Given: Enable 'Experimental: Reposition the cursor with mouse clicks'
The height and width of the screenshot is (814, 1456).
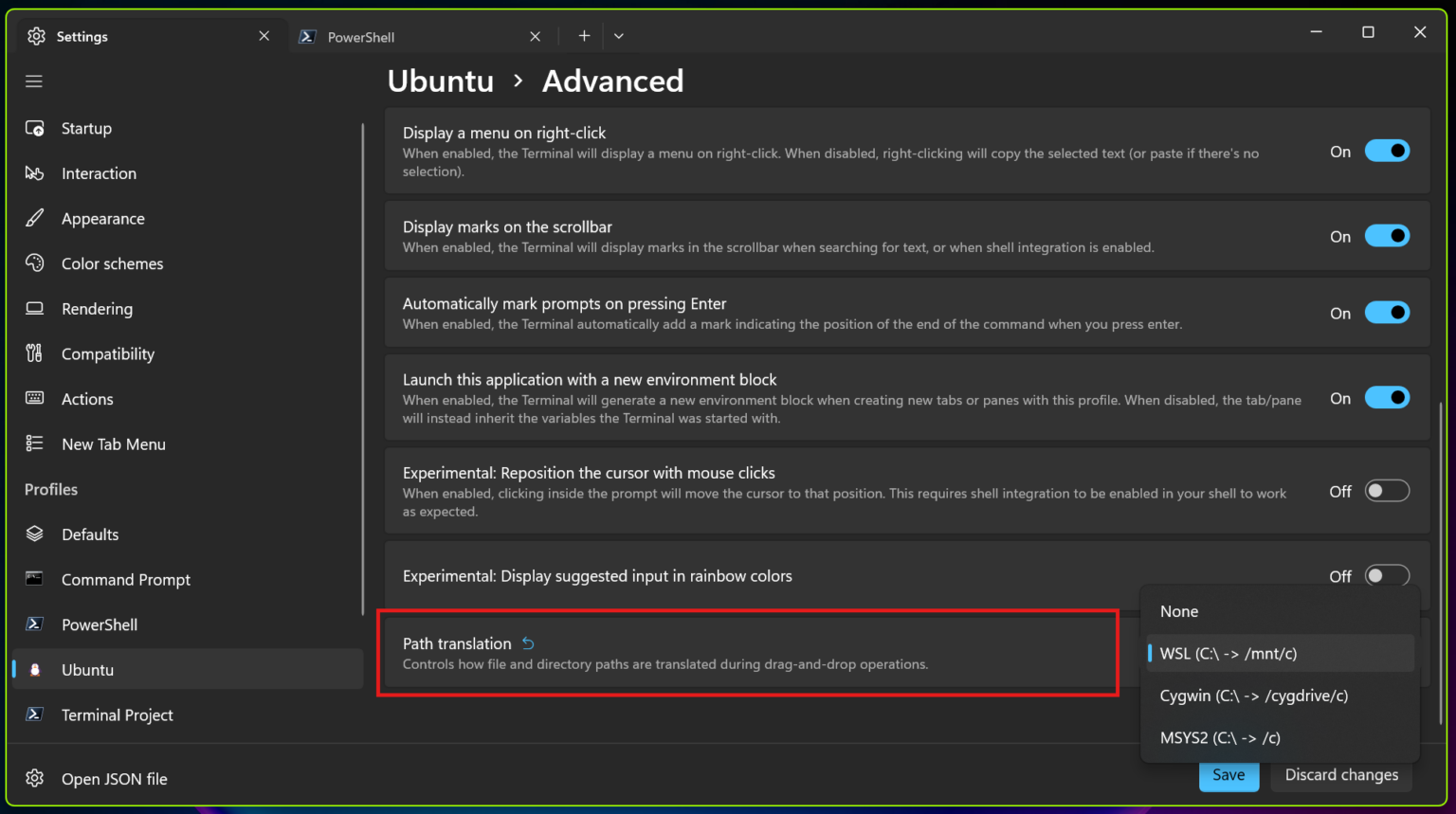Looking at the screenshot, I should coord(1387,490).
